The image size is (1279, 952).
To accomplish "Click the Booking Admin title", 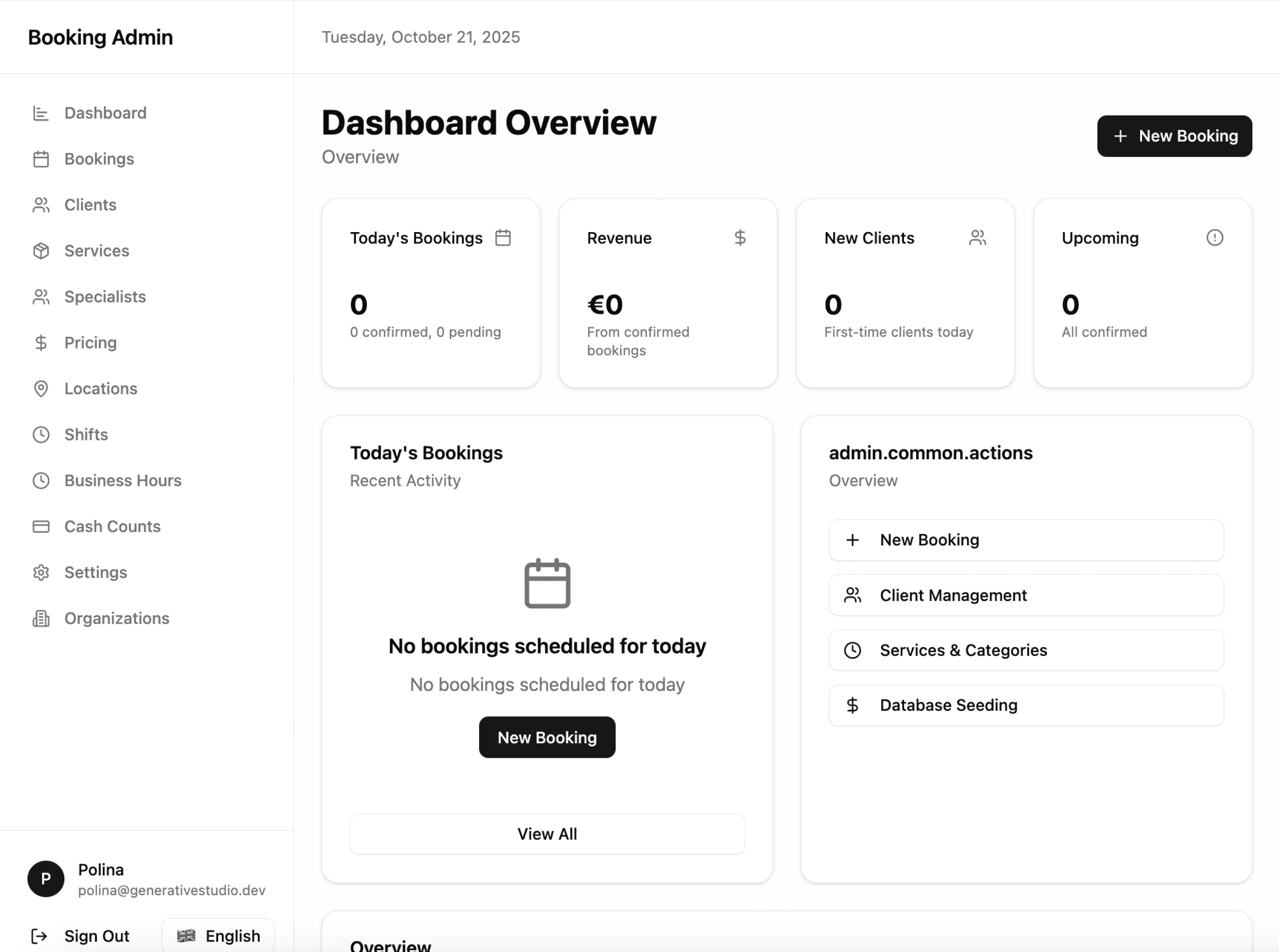I will [x=100, y=37].
